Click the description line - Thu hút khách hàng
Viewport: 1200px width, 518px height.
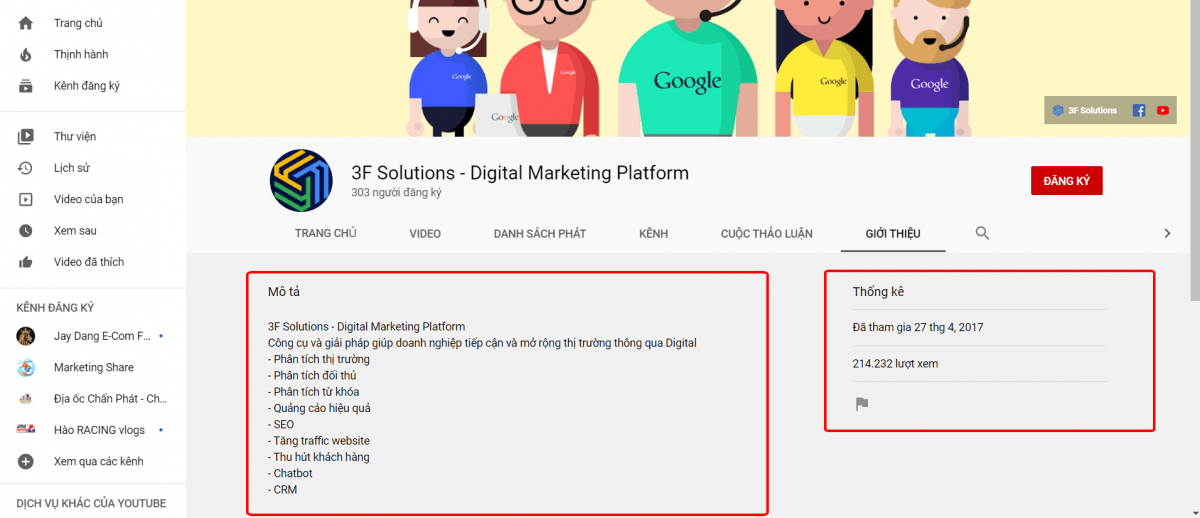pyautogui.click(x=319, y=457)
